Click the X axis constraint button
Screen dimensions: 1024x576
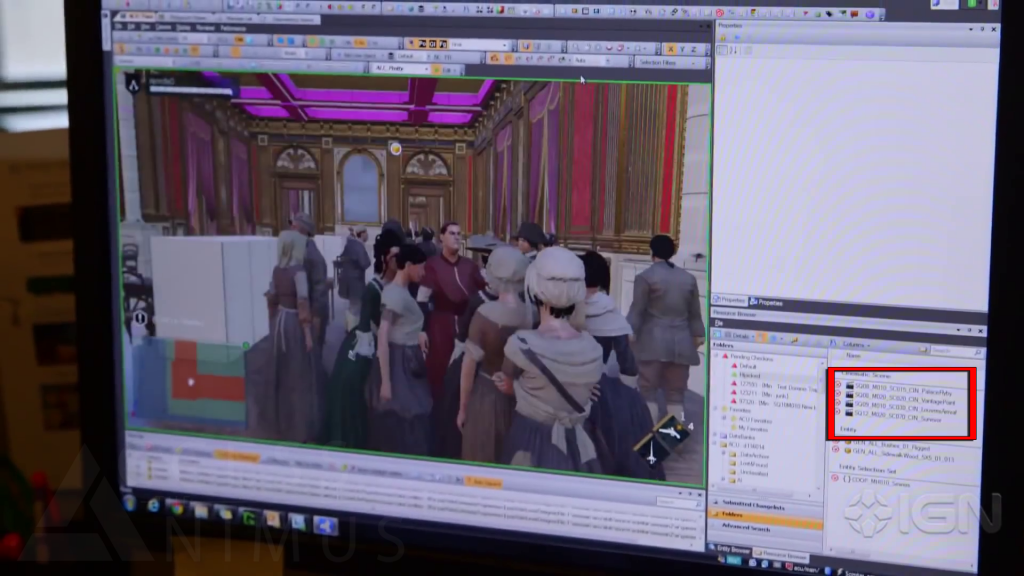[671, 49]
